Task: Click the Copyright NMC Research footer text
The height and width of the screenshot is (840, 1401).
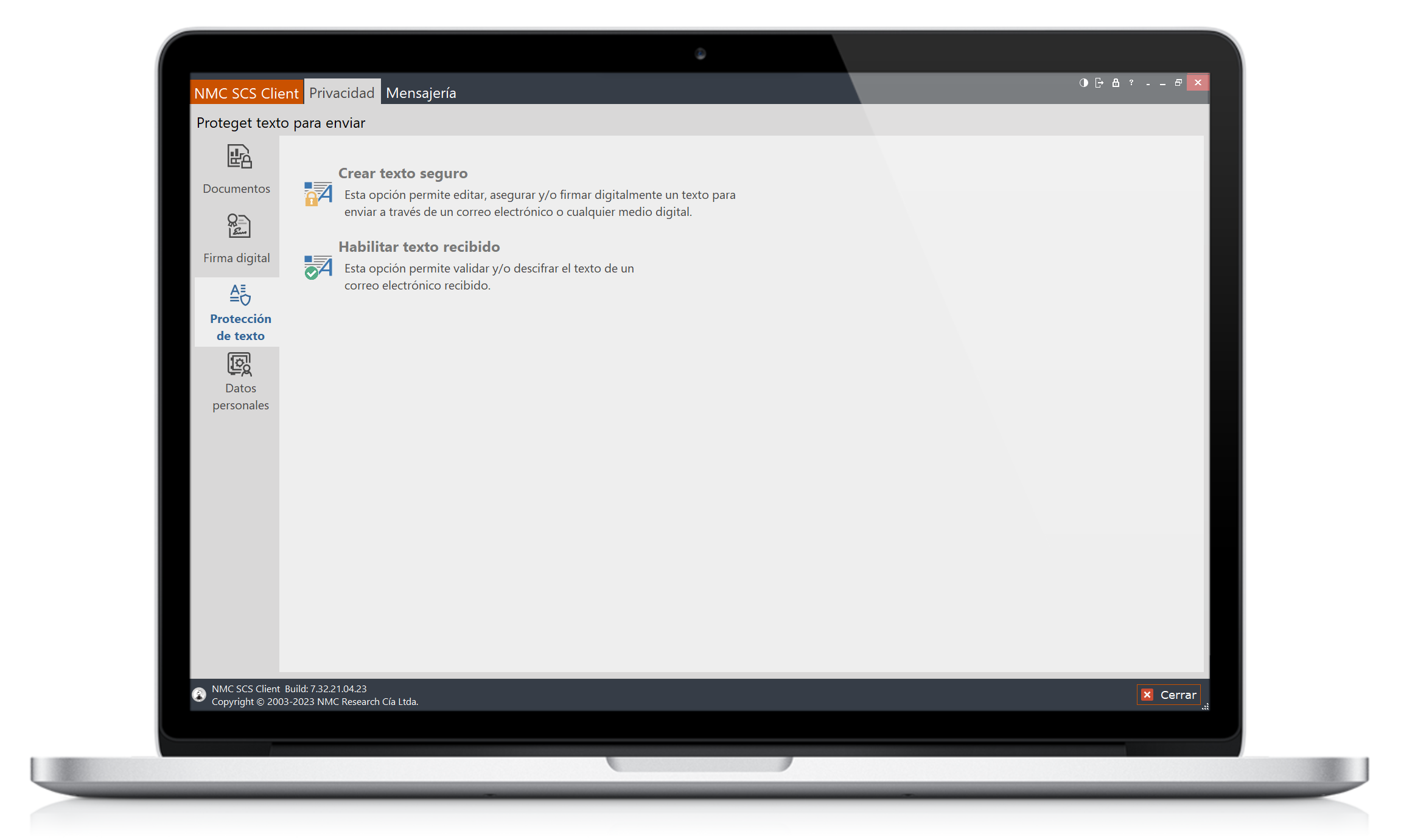Action: tap(315, 701)
